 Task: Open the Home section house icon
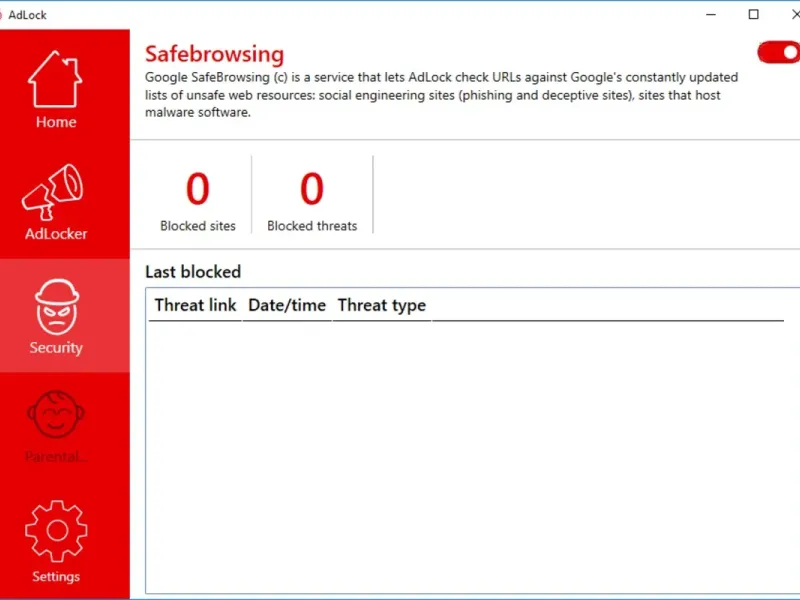[55, 79]
